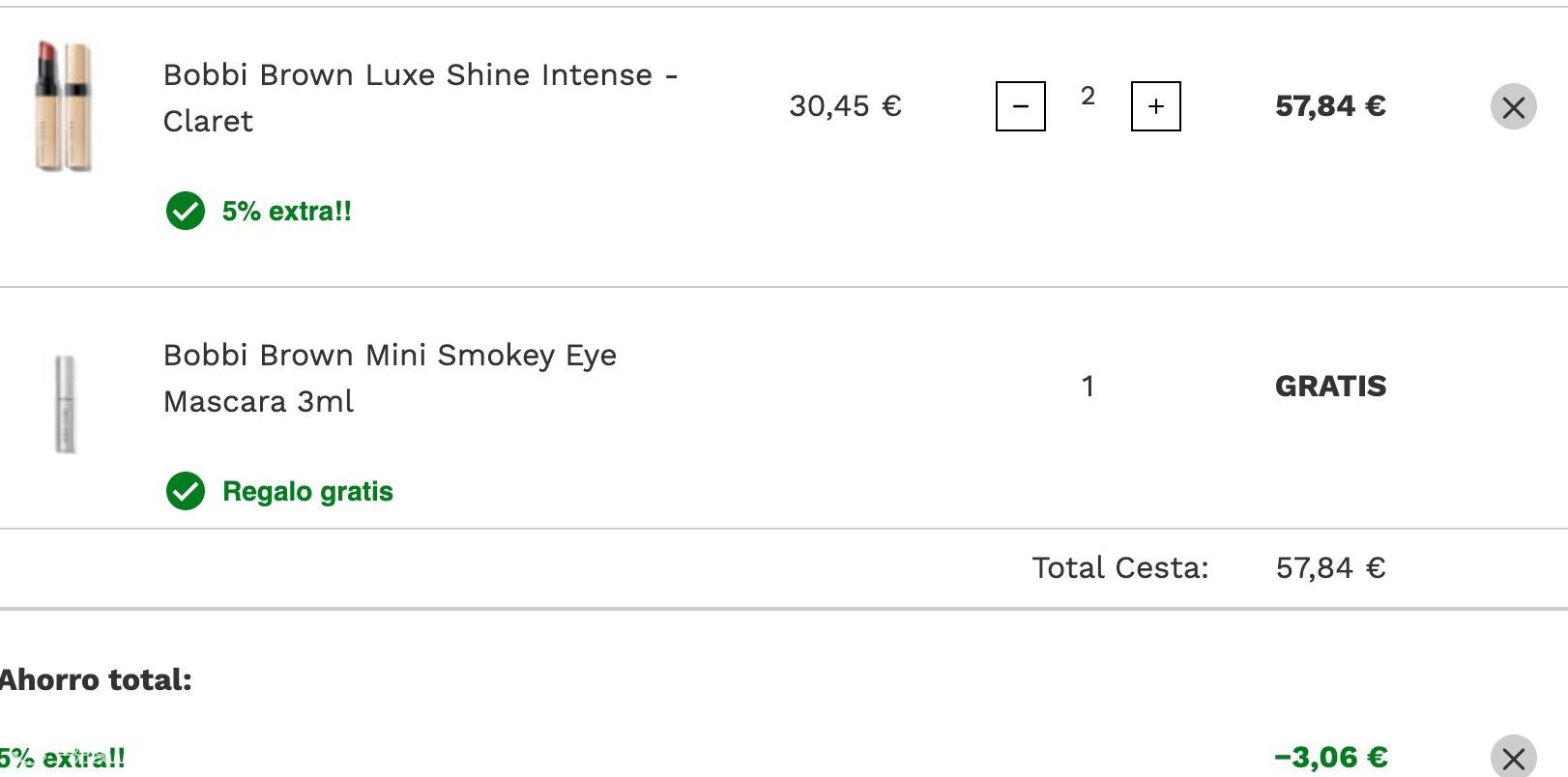This screenshot has width=1568, height=777.
Task: Remove the 5% extra discount from savings
Action: (x=1513, y=758)
